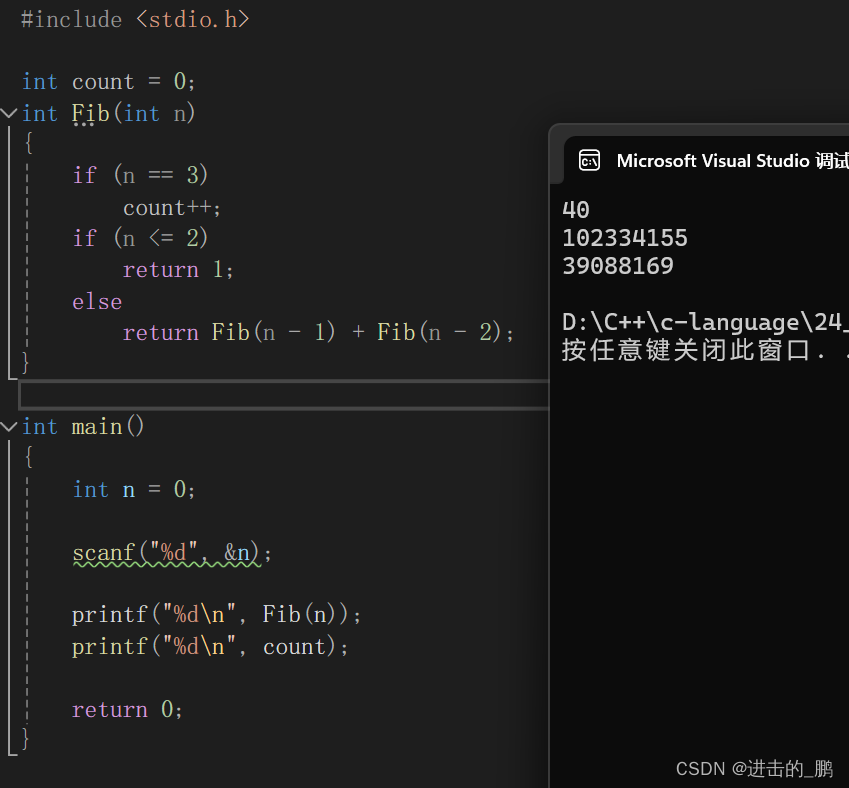Click the 'int n = 0;' declaration
The height and width of the screenshot is (788, 849).
coord(134,490)
